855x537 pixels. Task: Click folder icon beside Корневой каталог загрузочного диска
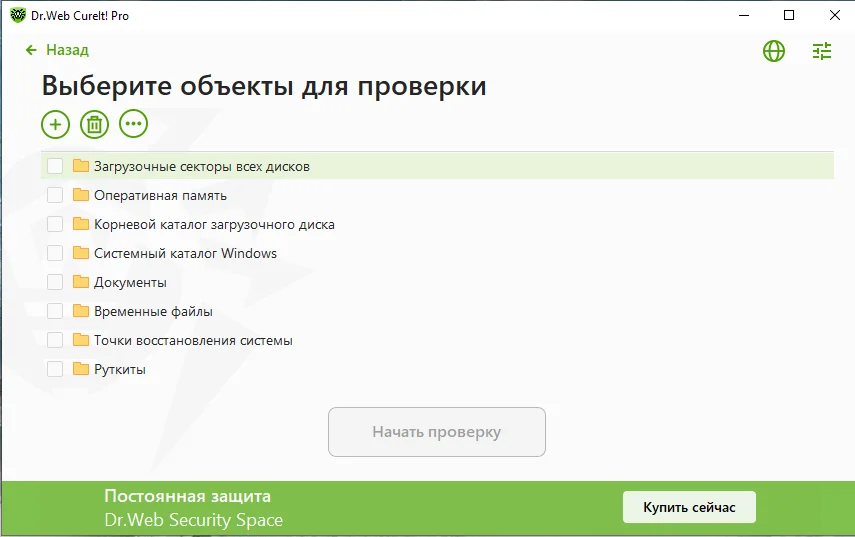[81, 224]
